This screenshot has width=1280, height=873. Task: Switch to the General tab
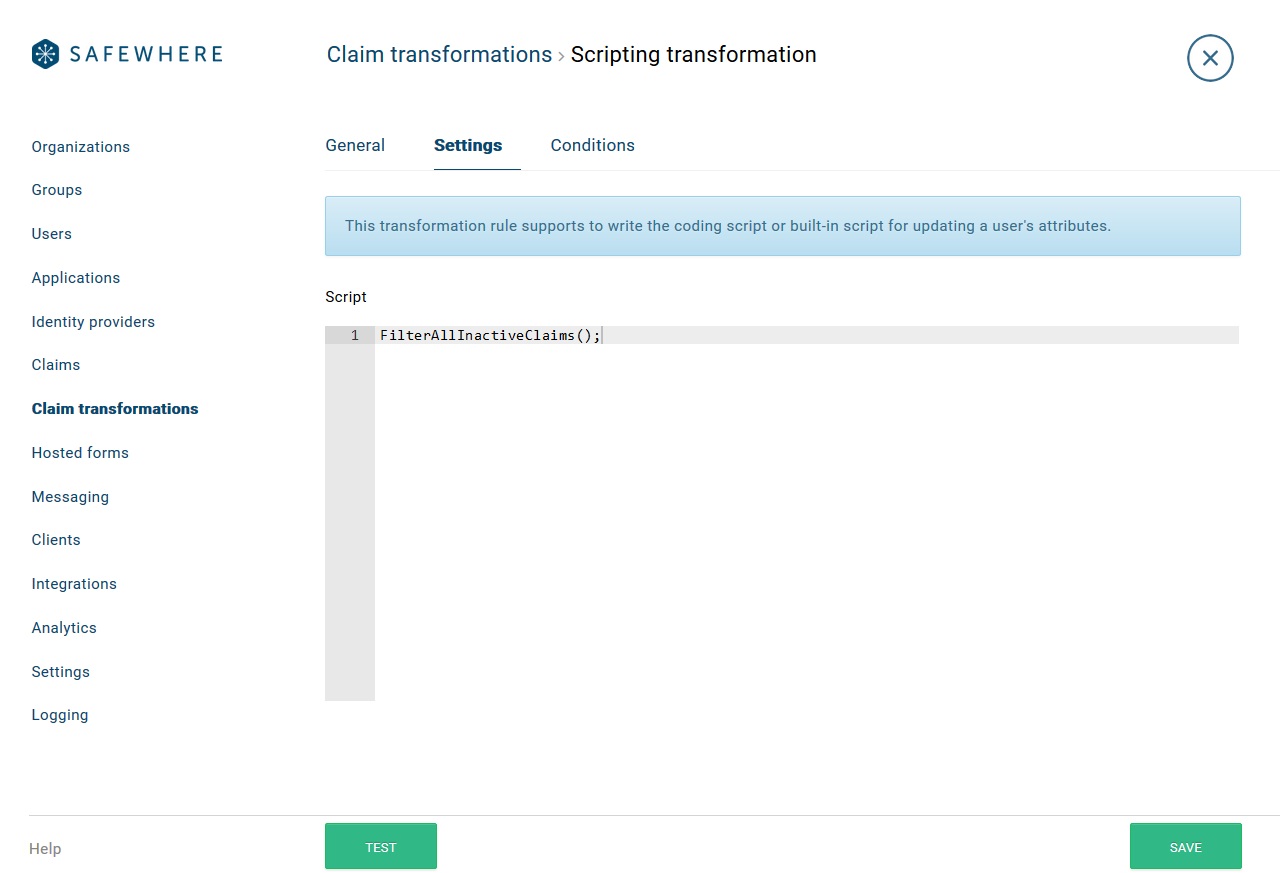[x=355, y=145]
